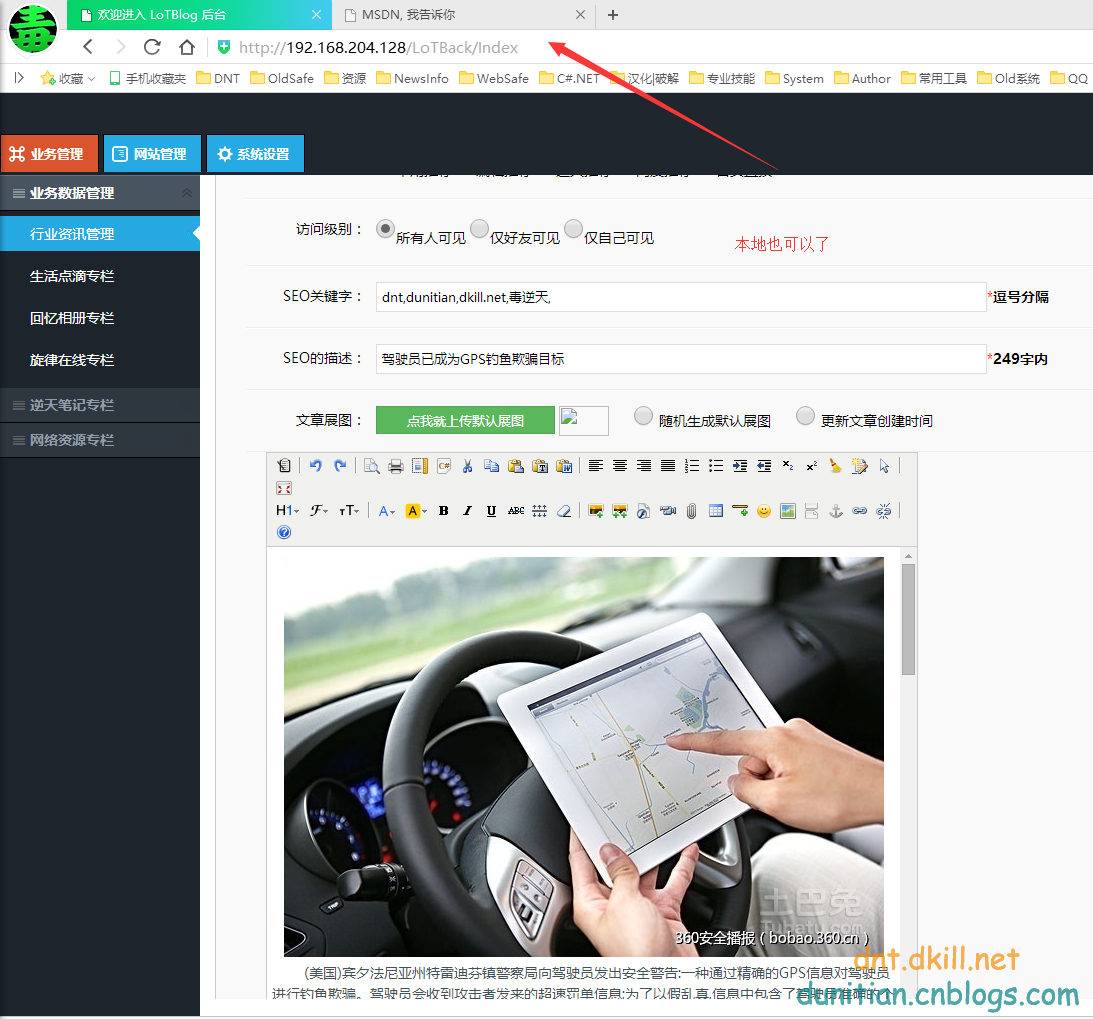The image size is (1093, 1019).
Task: Apply strikethrough ABC formatting
Action: click(x=516, y=511)
